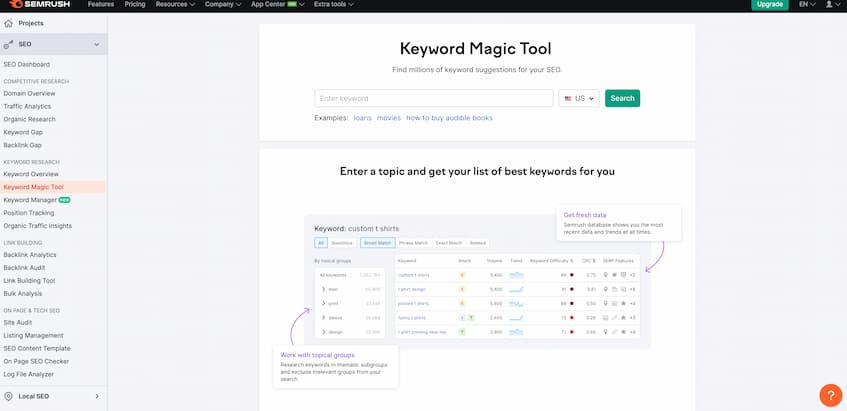Open Link Building Tool
Image resolution: width=847 pixels, height=411 pixels.
coord(29,281)
